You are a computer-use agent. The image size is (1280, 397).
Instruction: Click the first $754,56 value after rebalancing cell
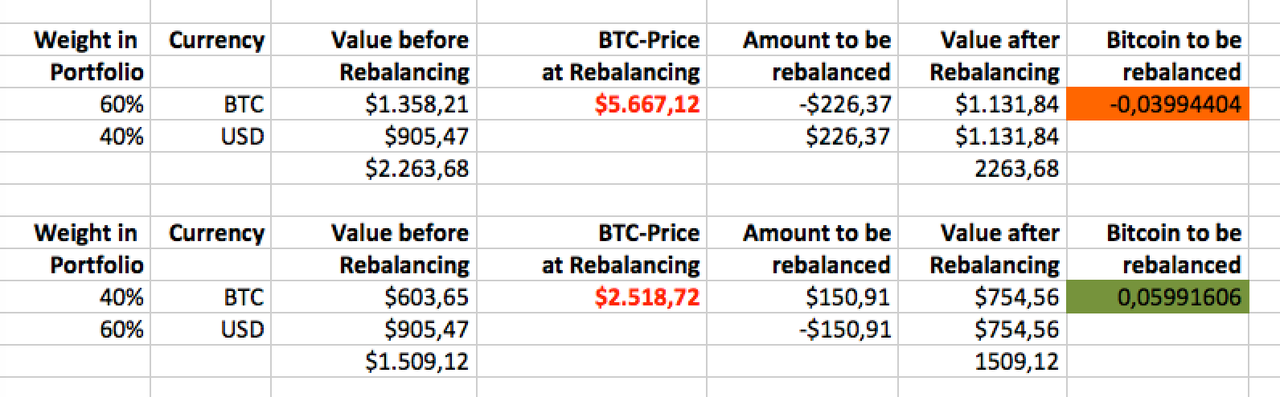[982, 297]
